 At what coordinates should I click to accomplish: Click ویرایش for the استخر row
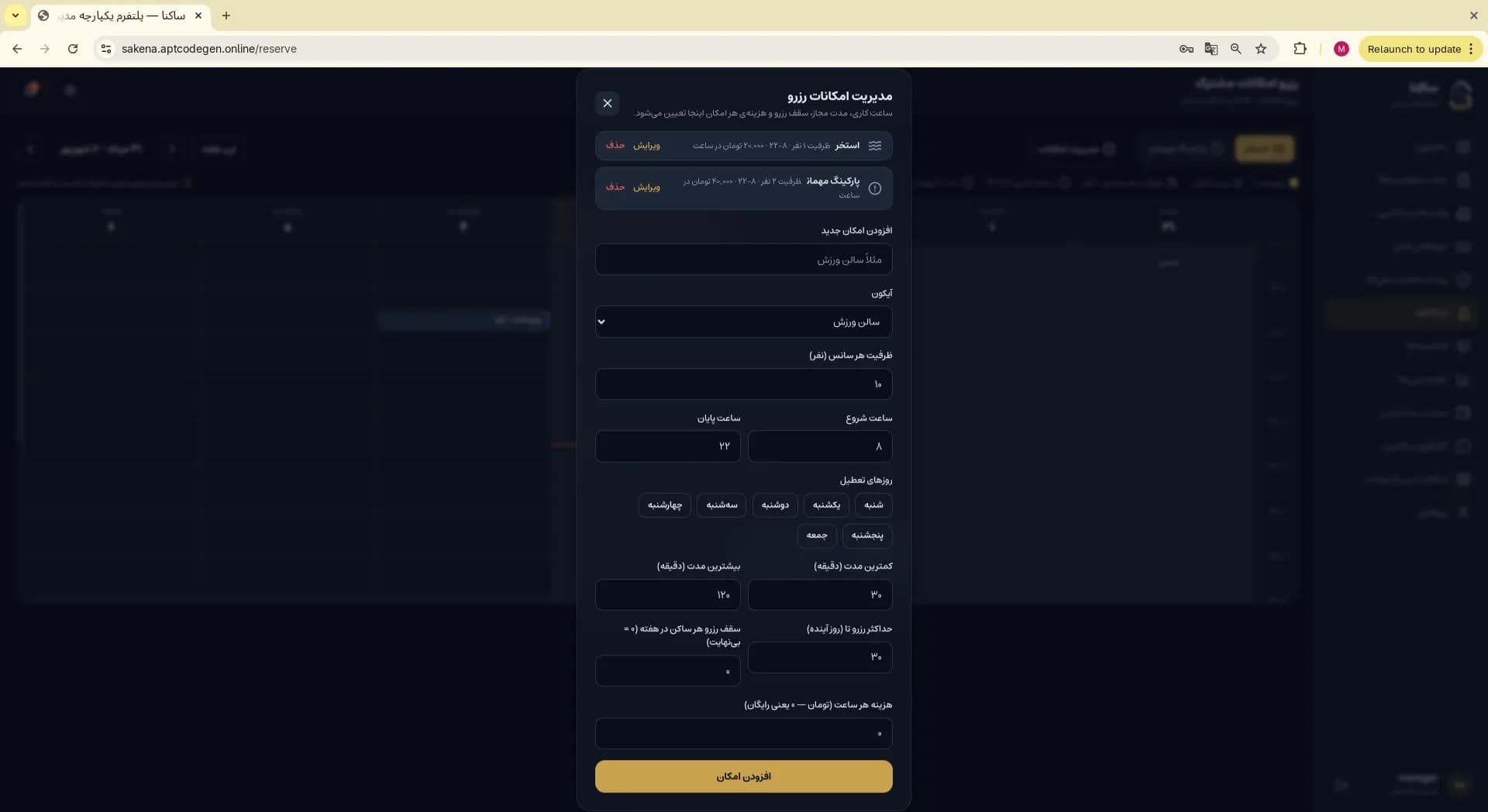646,146
